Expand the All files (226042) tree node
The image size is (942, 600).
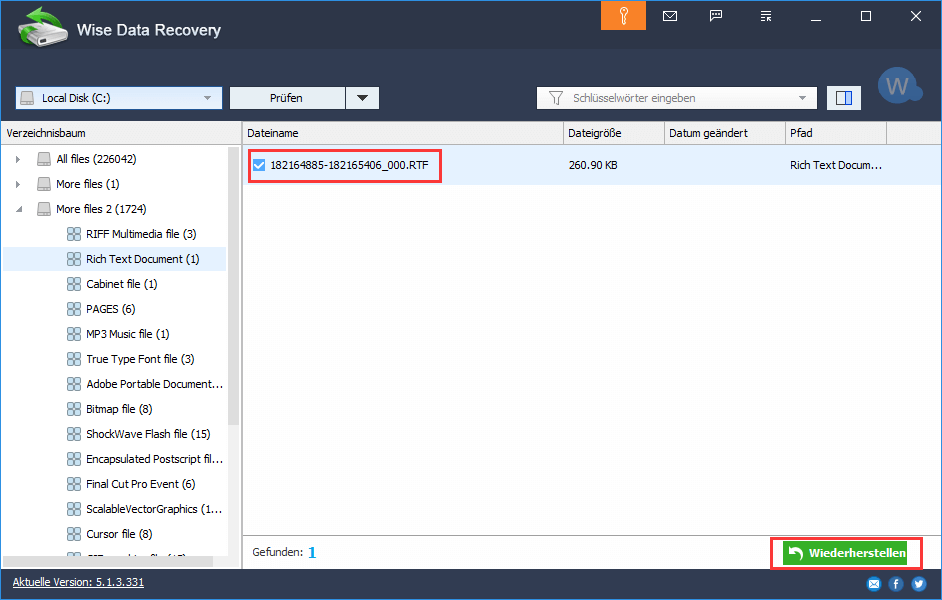[18, 159]
